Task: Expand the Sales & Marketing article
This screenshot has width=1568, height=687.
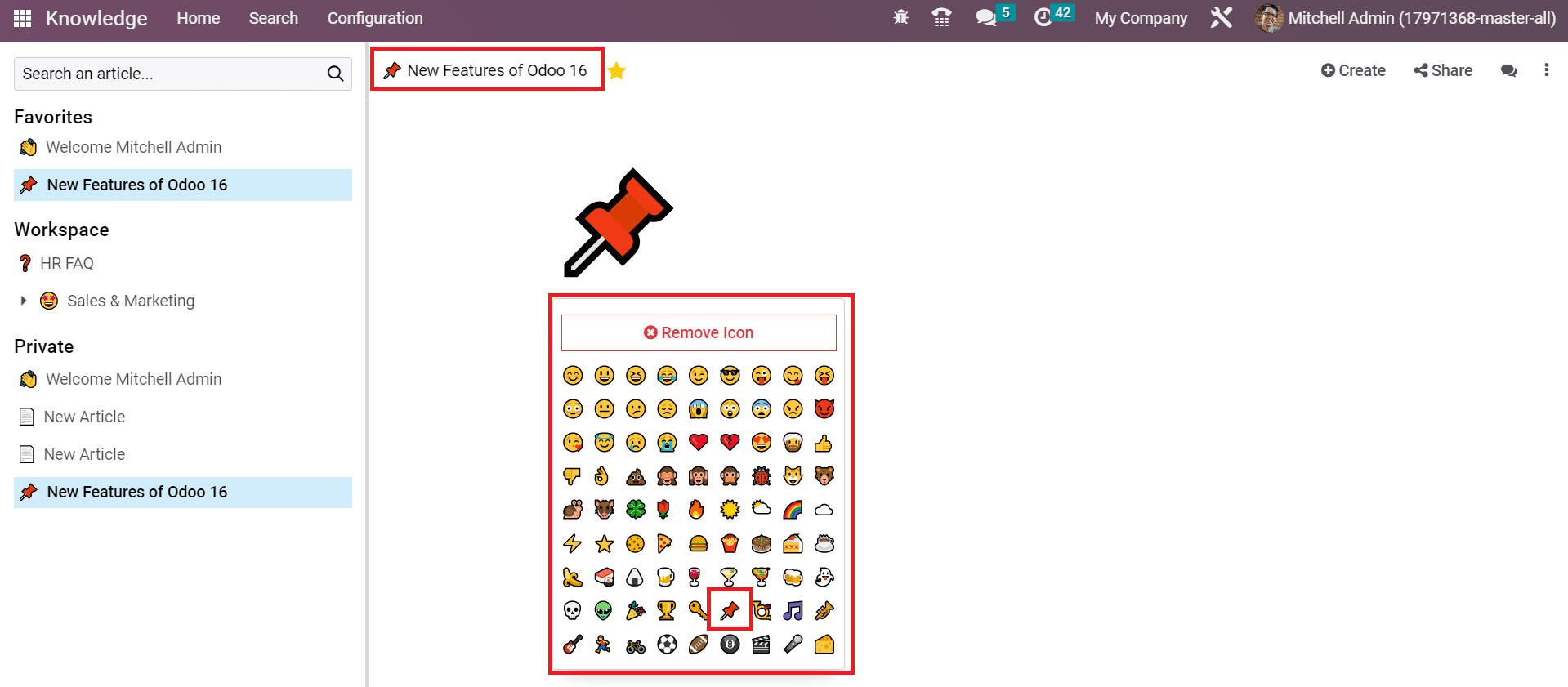Action: [x=23, y=301]
